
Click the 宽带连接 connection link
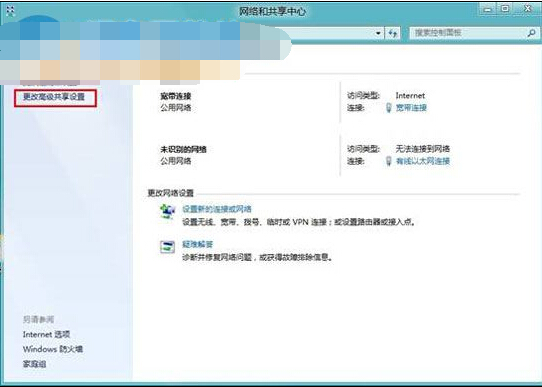(x=411, y=108)
